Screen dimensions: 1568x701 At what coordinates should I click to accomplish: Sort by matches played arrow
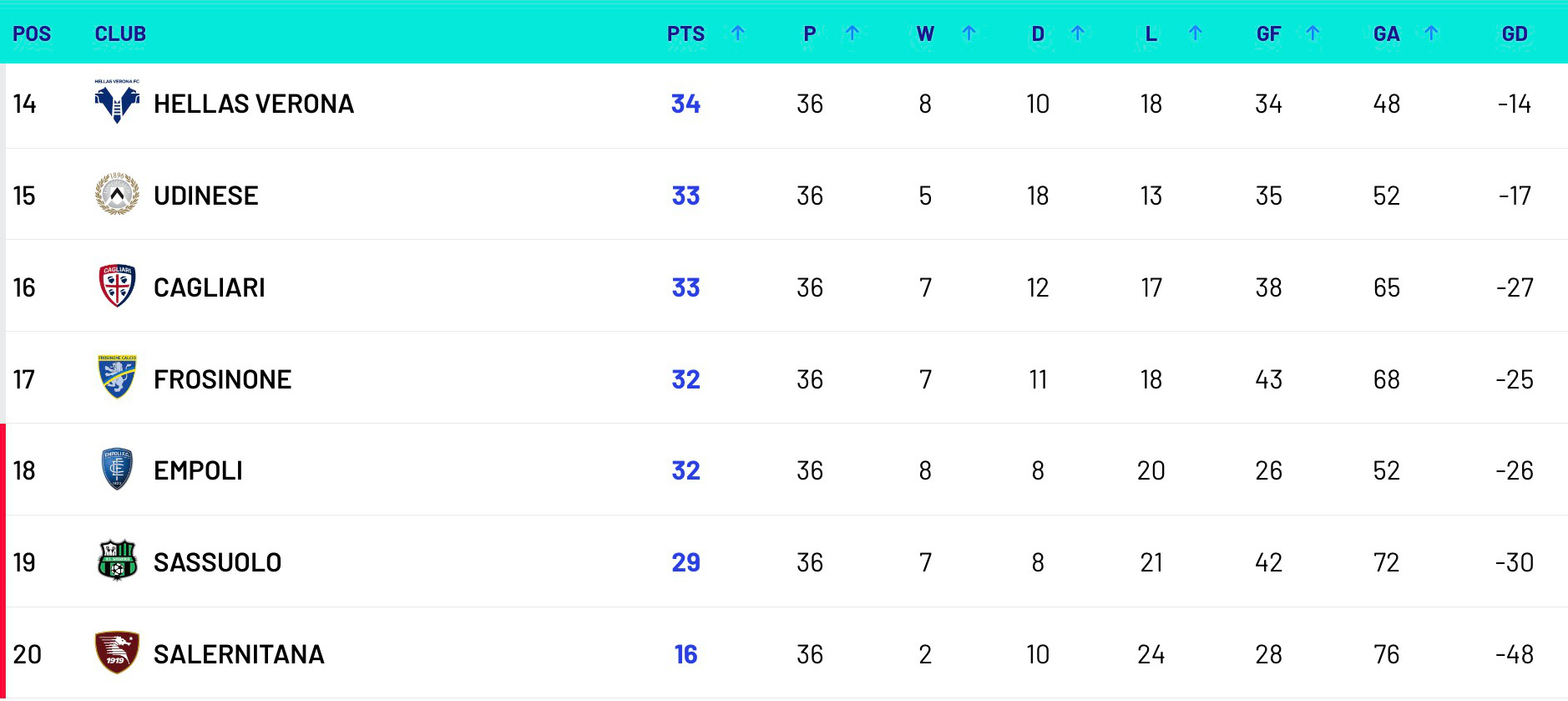(x=852, y=33)
